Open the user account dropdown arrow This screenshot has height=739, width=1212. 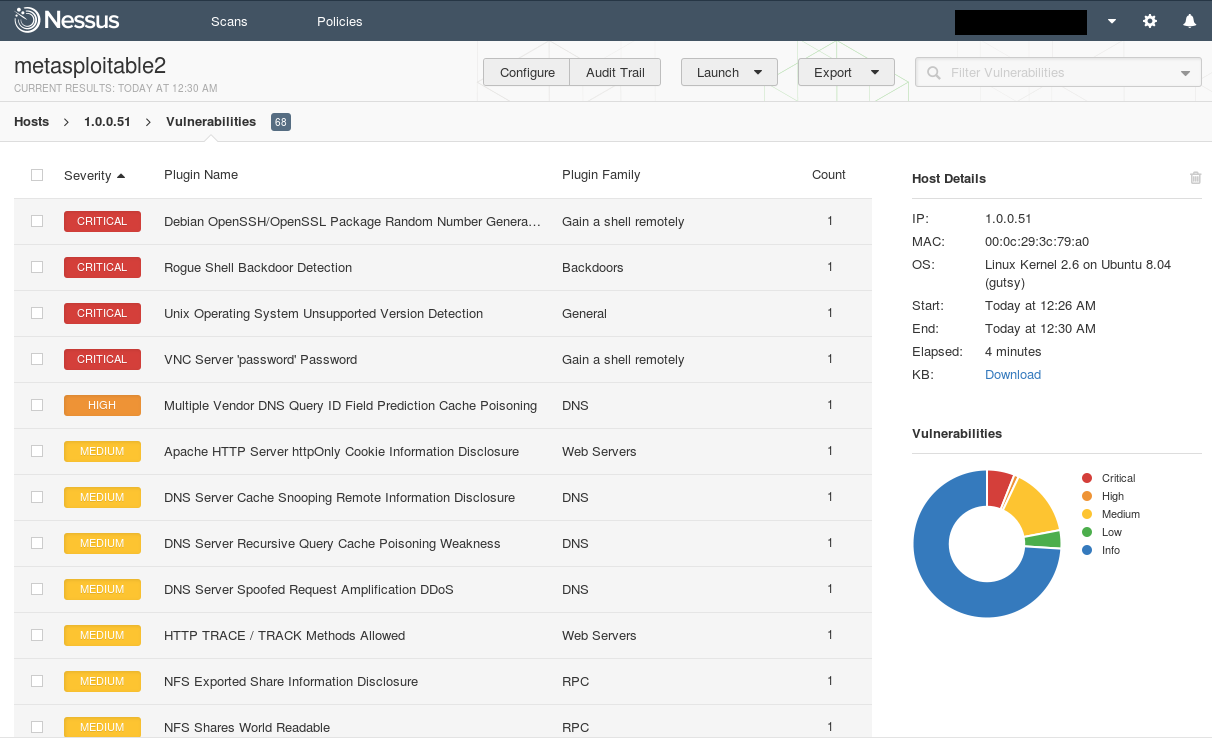(x=1112, y=21)
